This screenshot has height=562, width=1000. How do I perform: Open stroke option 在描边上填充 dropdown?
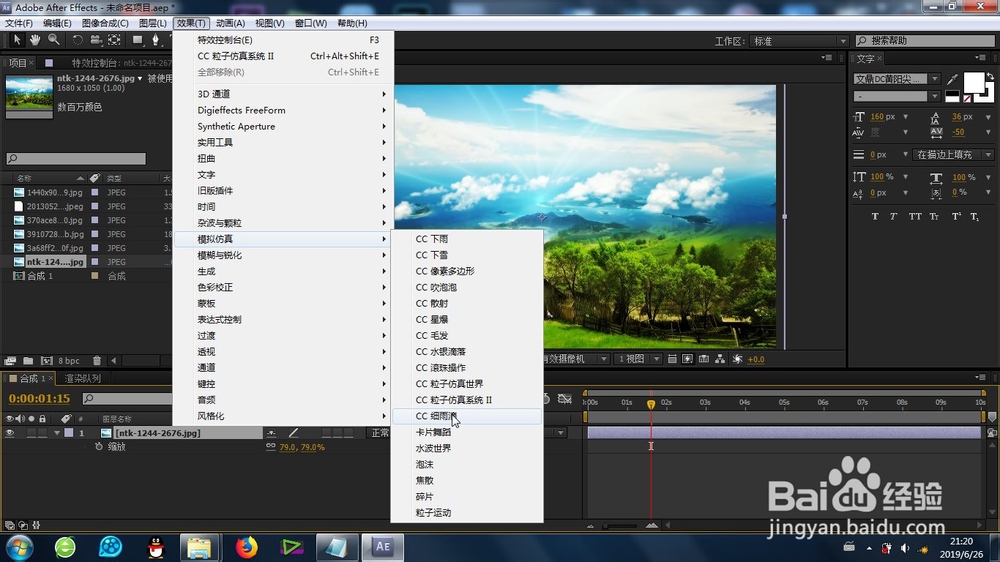click(953, 154)
